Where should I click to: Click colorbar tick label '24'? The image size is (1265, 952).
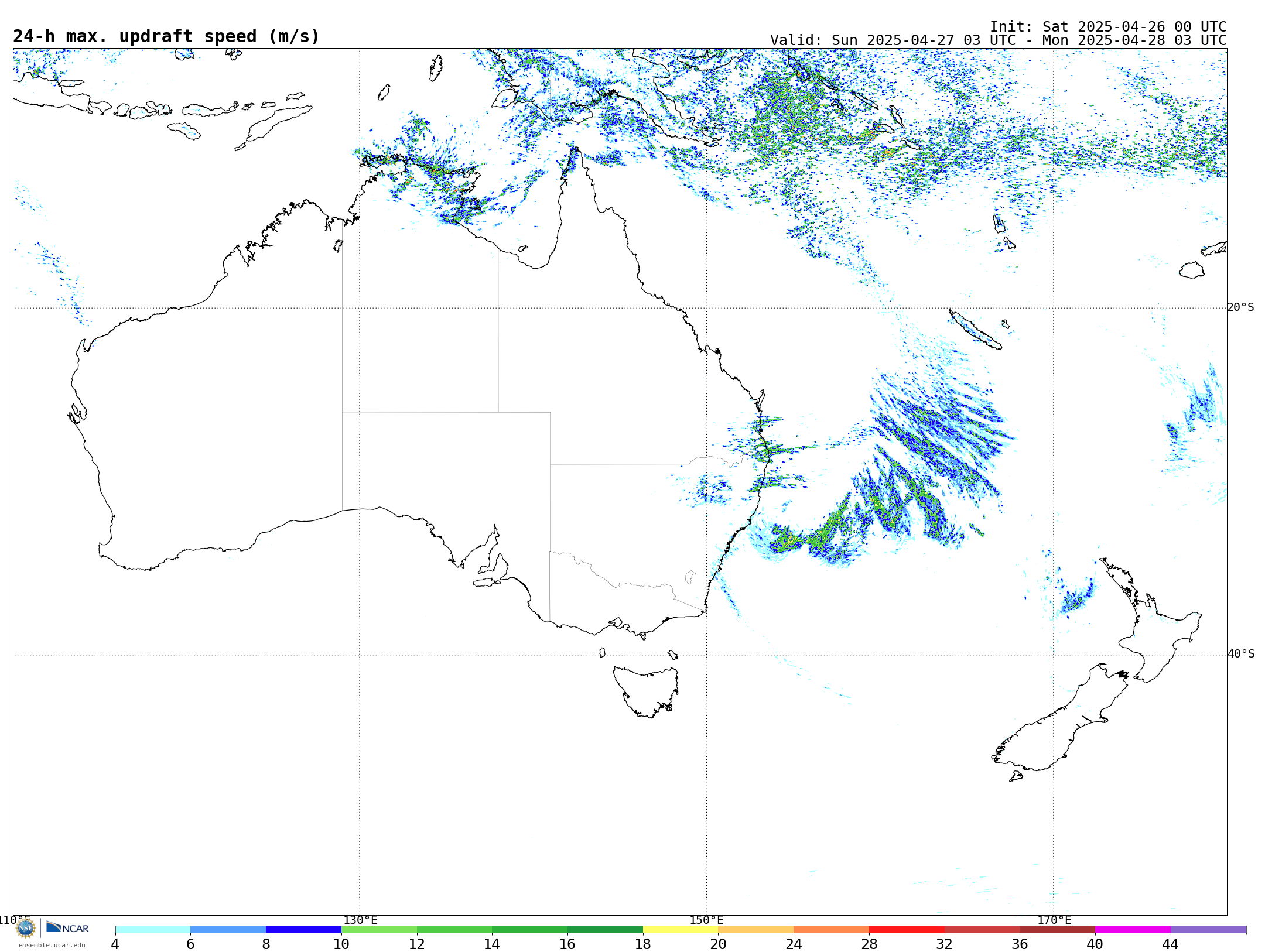pyautogui.click(x=794, y=944)
